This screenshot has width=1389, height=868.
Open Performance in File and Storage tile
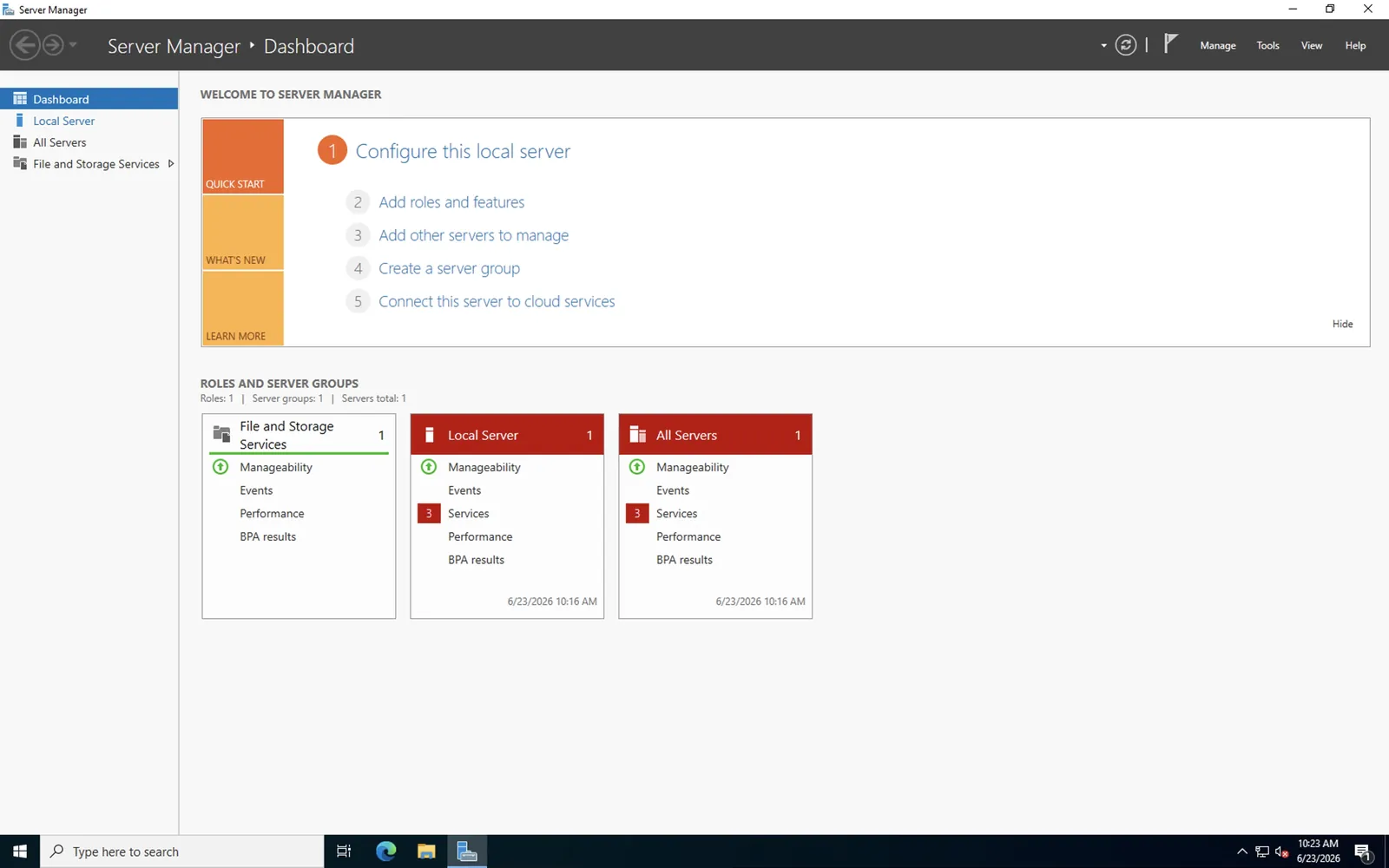pos(272,514)
